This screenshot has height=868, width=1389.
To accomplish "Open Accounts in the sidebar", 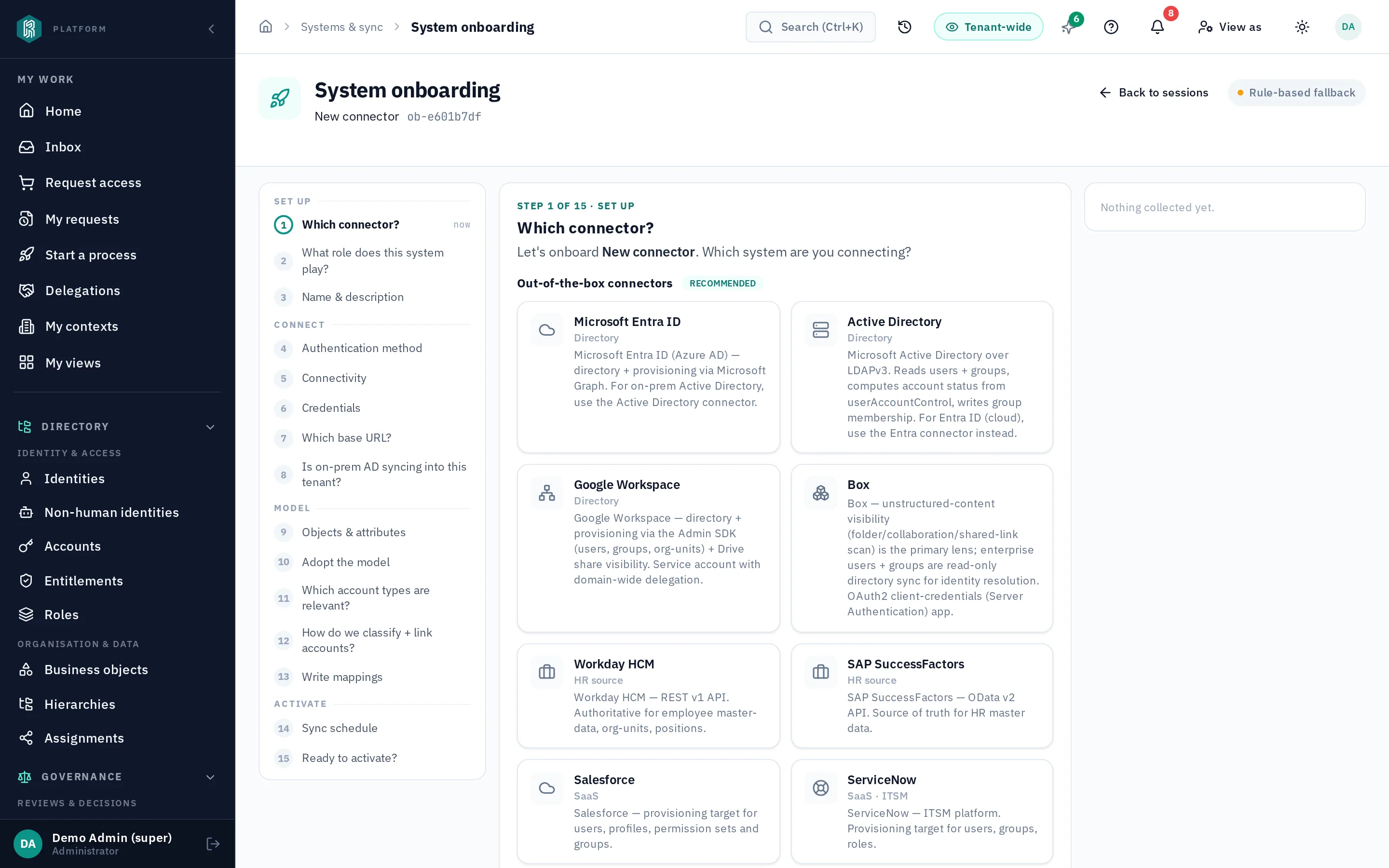I will [x=117, y=546].
